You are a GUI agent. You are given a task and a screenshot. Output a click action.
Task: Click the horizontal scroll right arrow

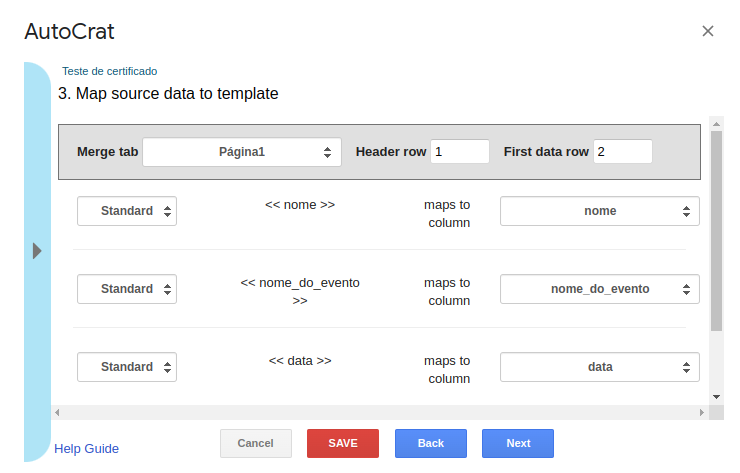[702, 412]
